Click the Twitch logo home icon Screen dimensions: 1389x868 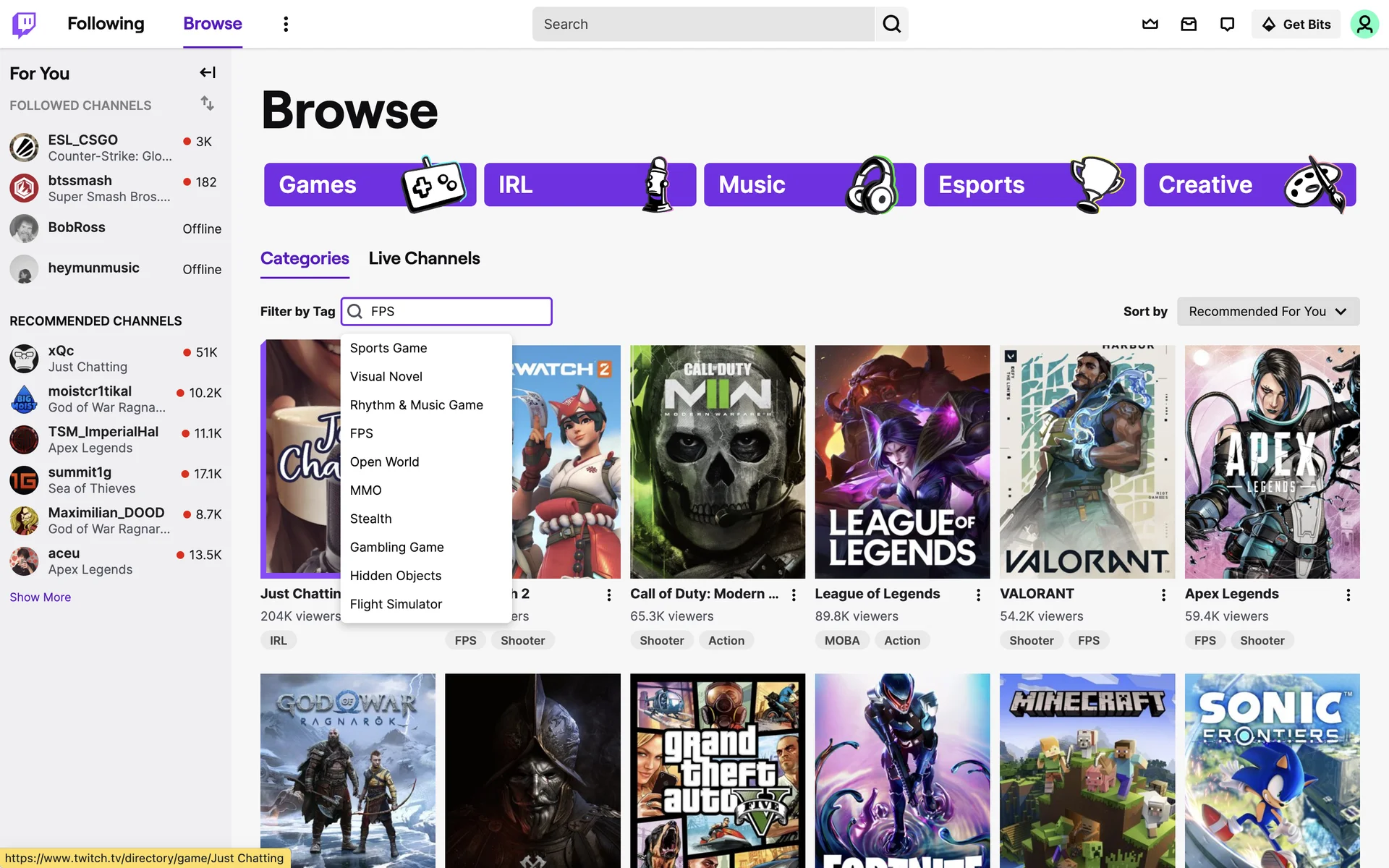24,24
